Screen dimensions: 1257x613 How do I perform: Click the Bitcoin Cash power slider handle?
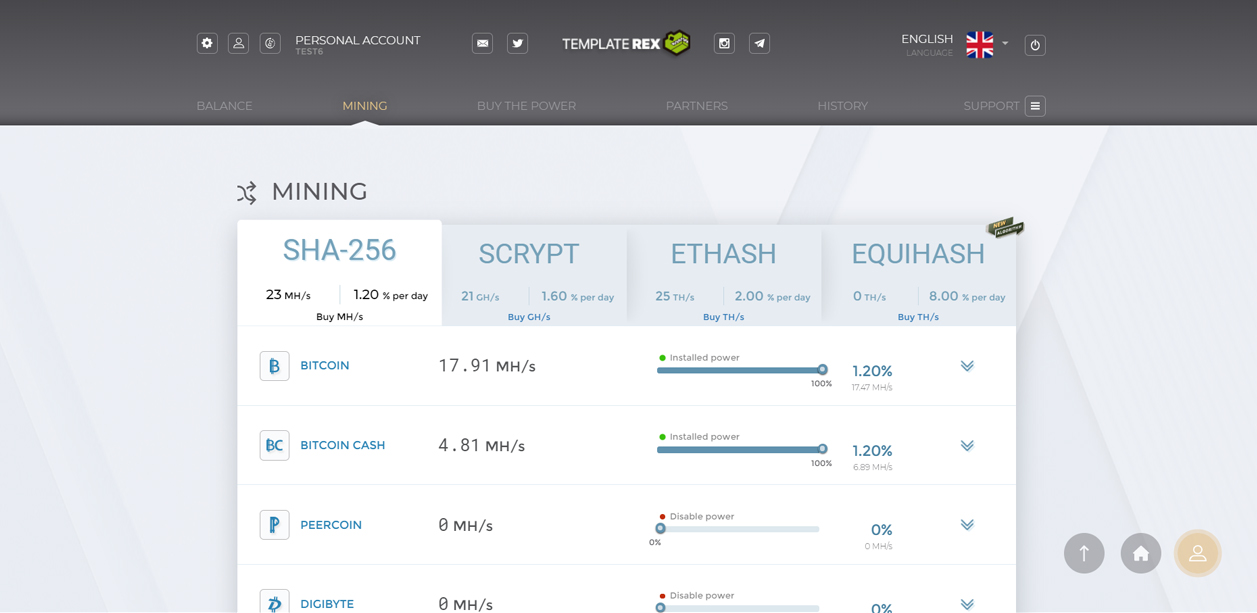pyautogui.click(x=822, y=449)
